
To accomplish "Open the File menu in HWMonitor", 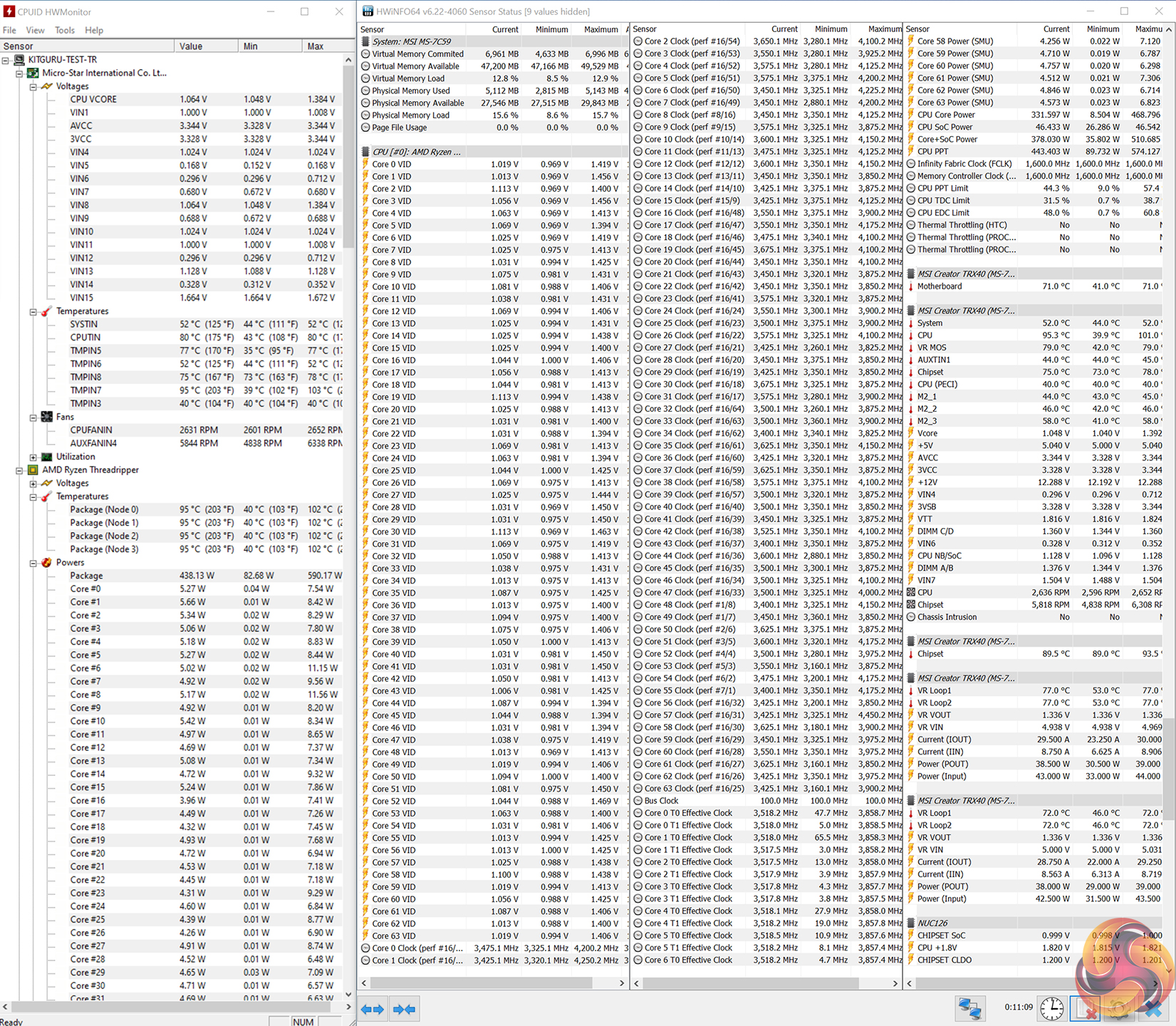I will [9, 30].
